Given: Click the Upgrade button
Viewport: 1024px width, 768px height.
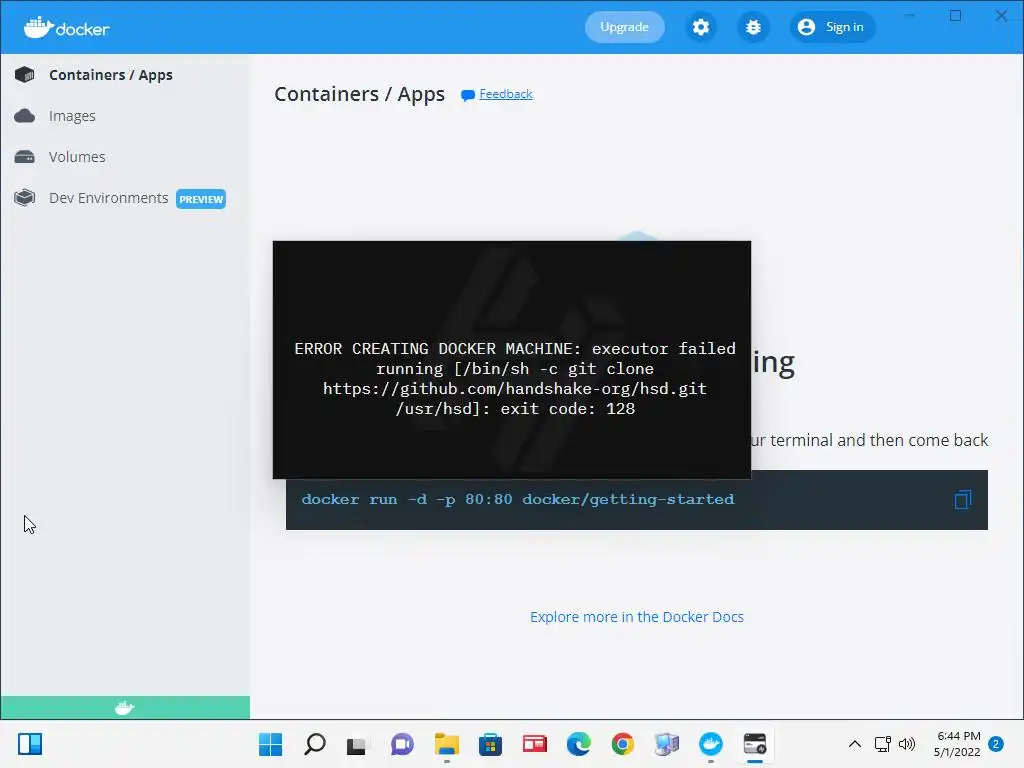Looking at the screenshot, I should pos(624,27).
